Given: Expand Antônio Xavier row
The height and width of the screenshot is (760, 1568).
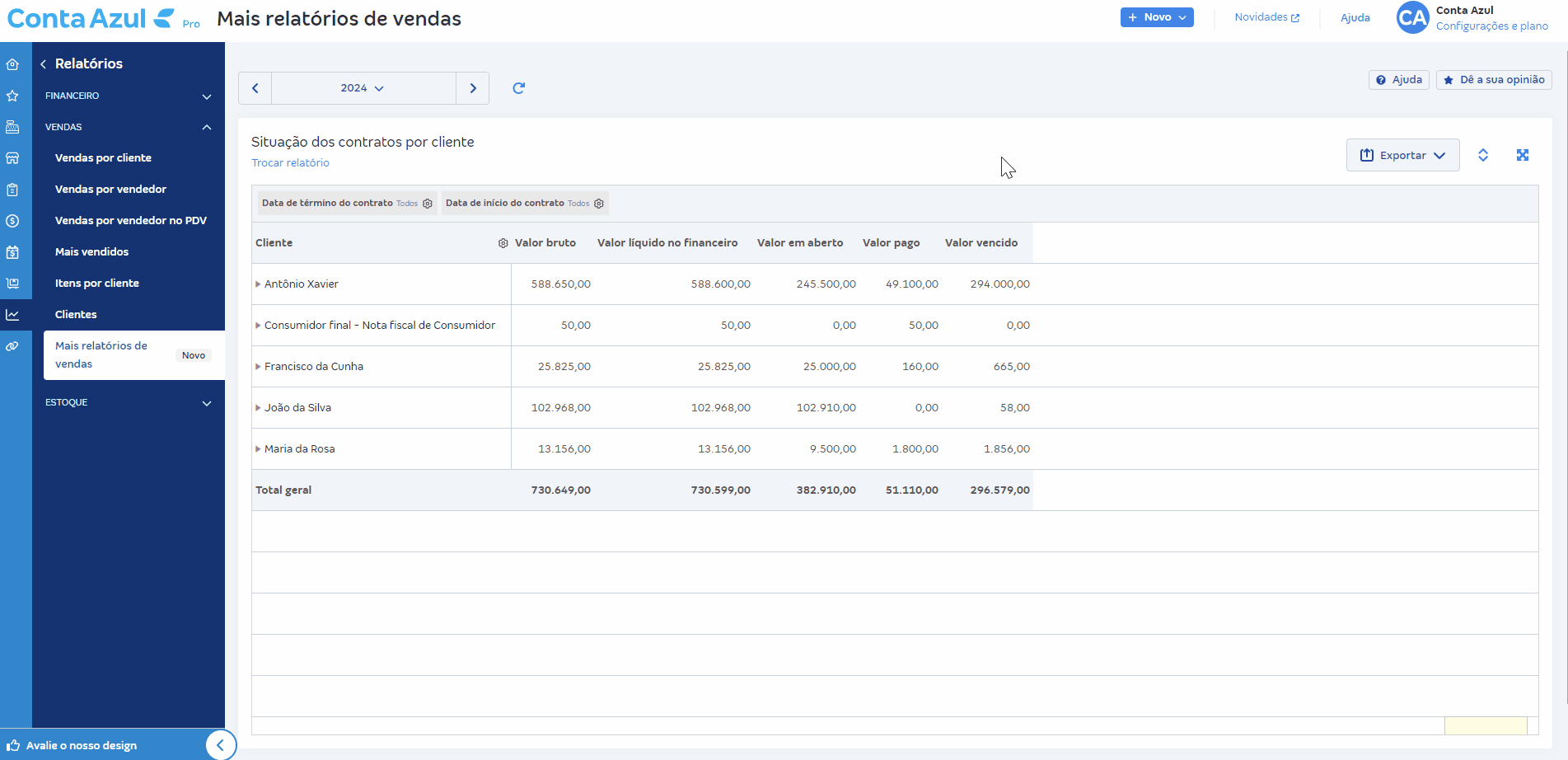Looking at the screenshot, I should [x=258, y=284].
